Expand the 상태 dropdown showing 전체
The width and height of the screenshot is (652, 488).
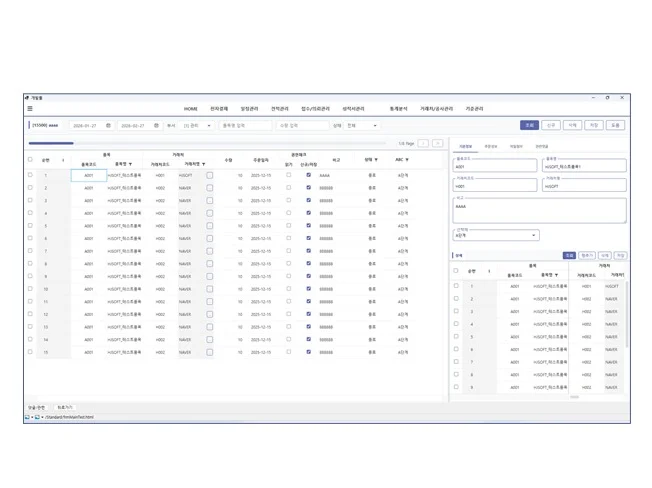coord(361,126)
